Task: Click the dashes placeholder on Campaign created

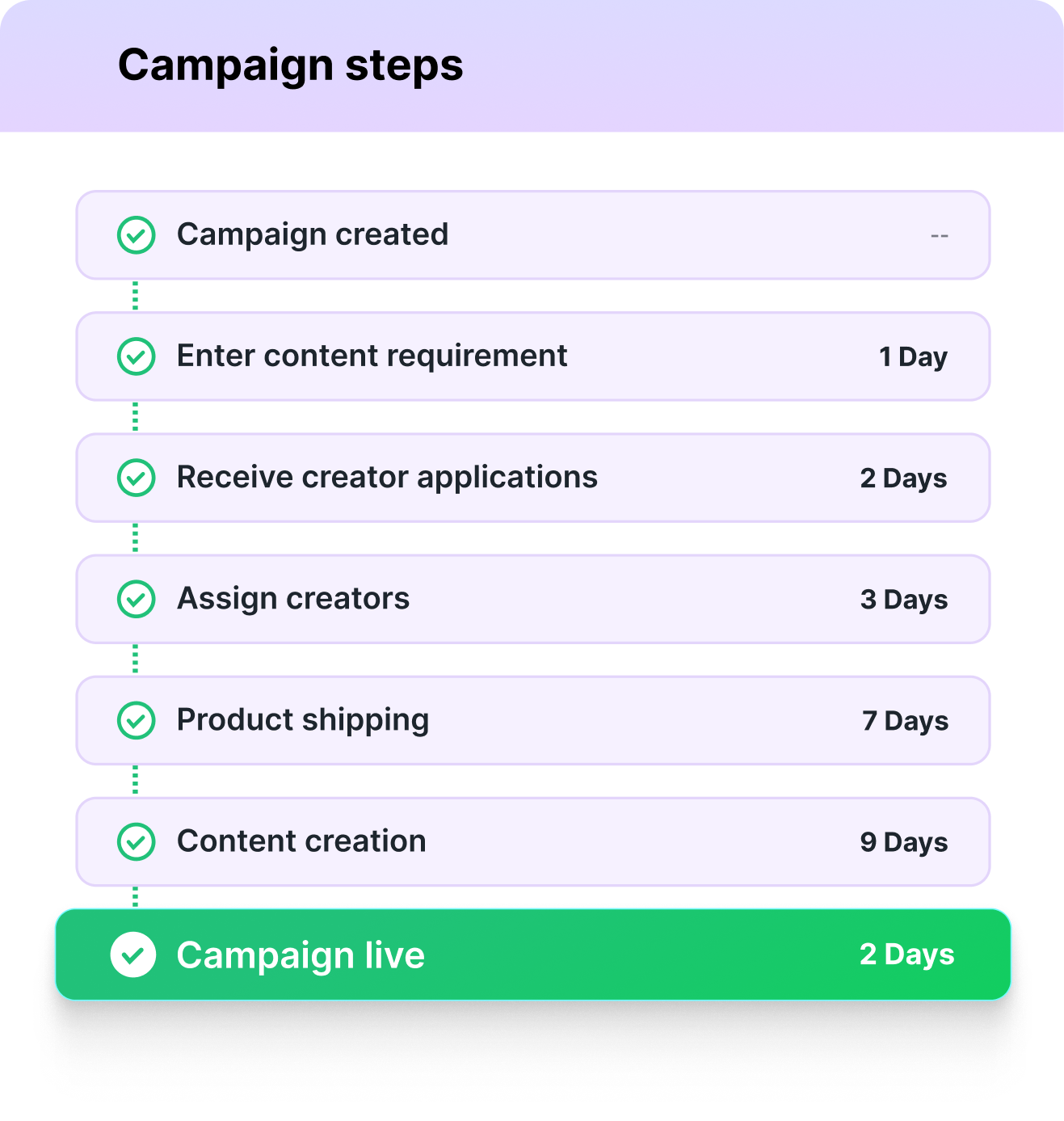Action: tap(939, 236)
